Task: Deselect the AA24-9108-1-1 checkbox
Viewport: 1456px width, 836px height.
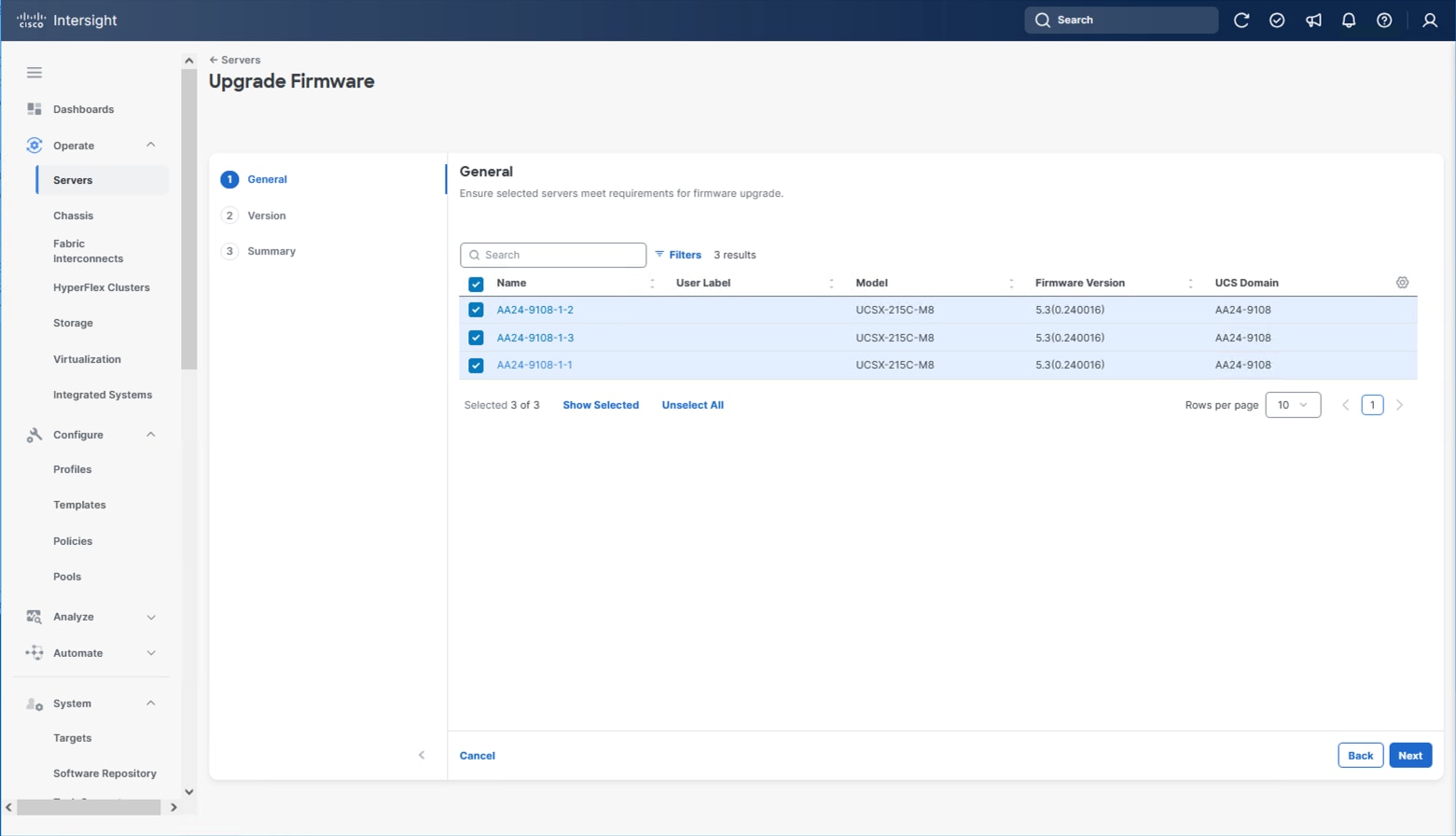Action: tap(477, 365)
